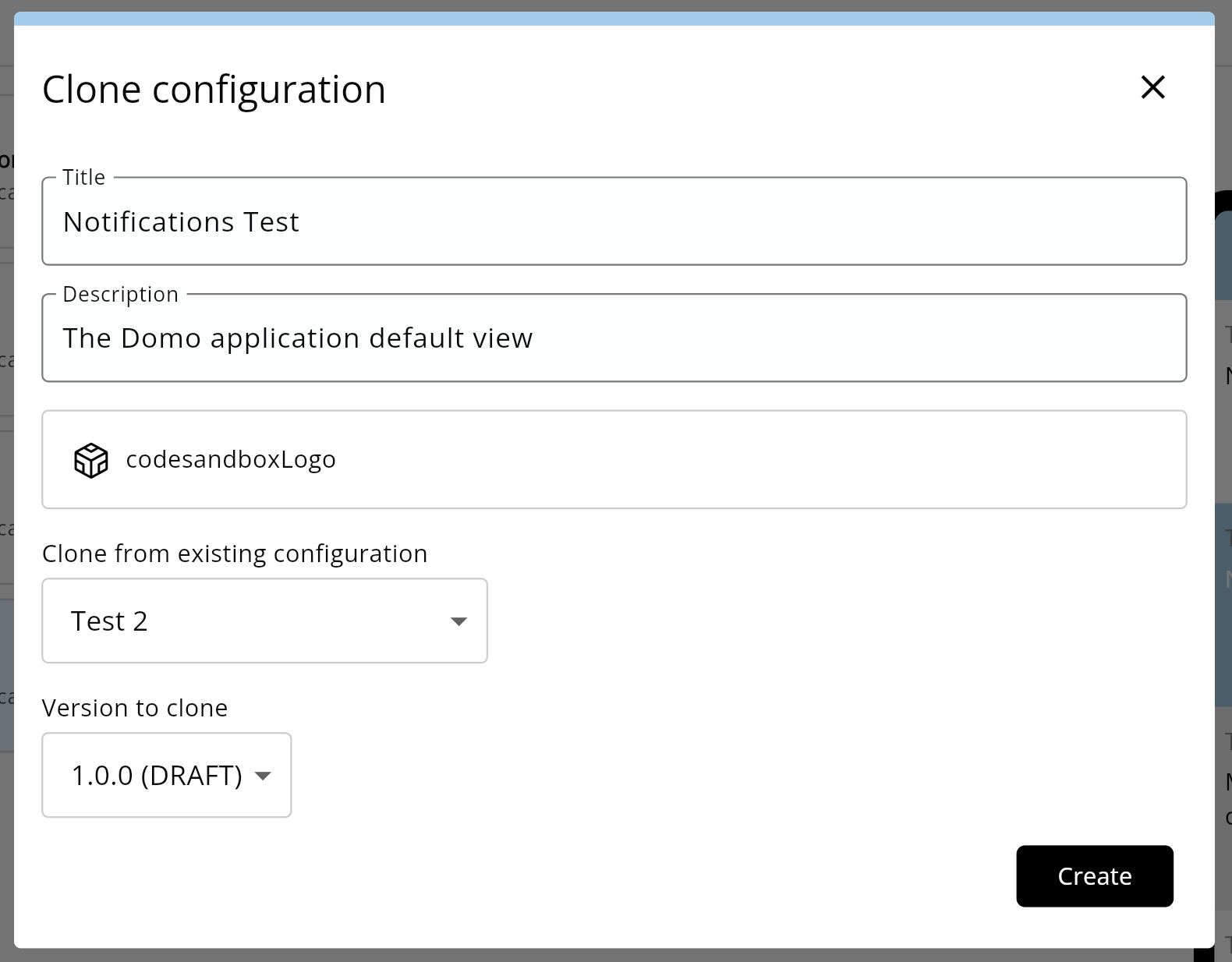Click the Test 2 dropdown arrow
1232x962 pixels.
tap(458, 621)
